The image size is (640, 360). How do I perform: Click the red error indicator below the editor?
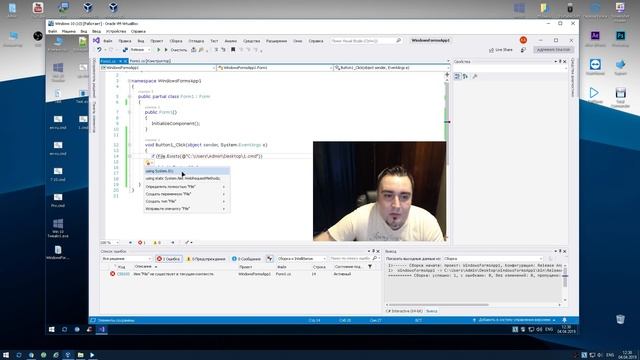click(141, 242)
